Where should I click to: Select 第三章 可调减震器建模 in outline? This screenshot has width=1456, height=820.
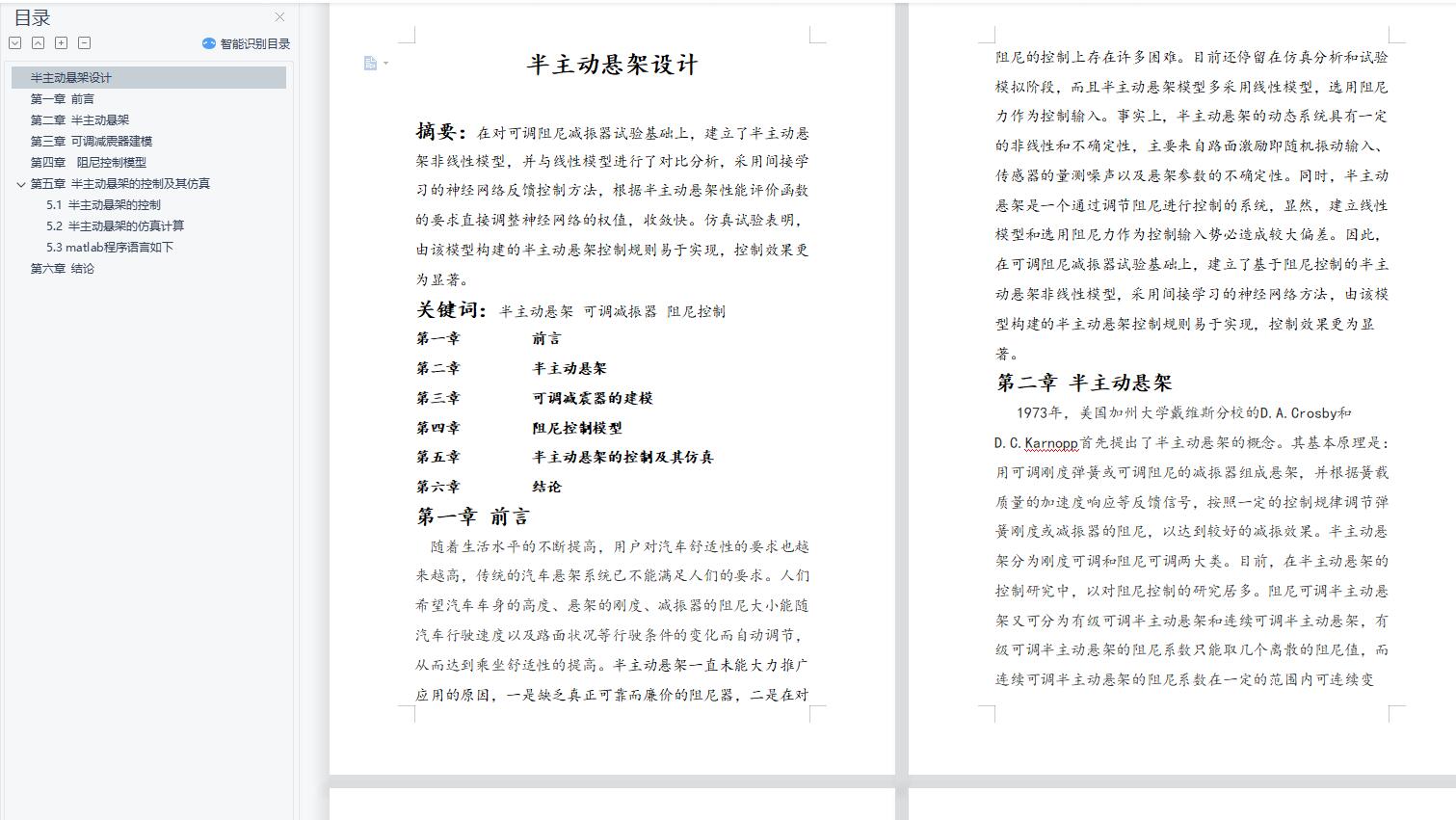[x=91, y=142]
